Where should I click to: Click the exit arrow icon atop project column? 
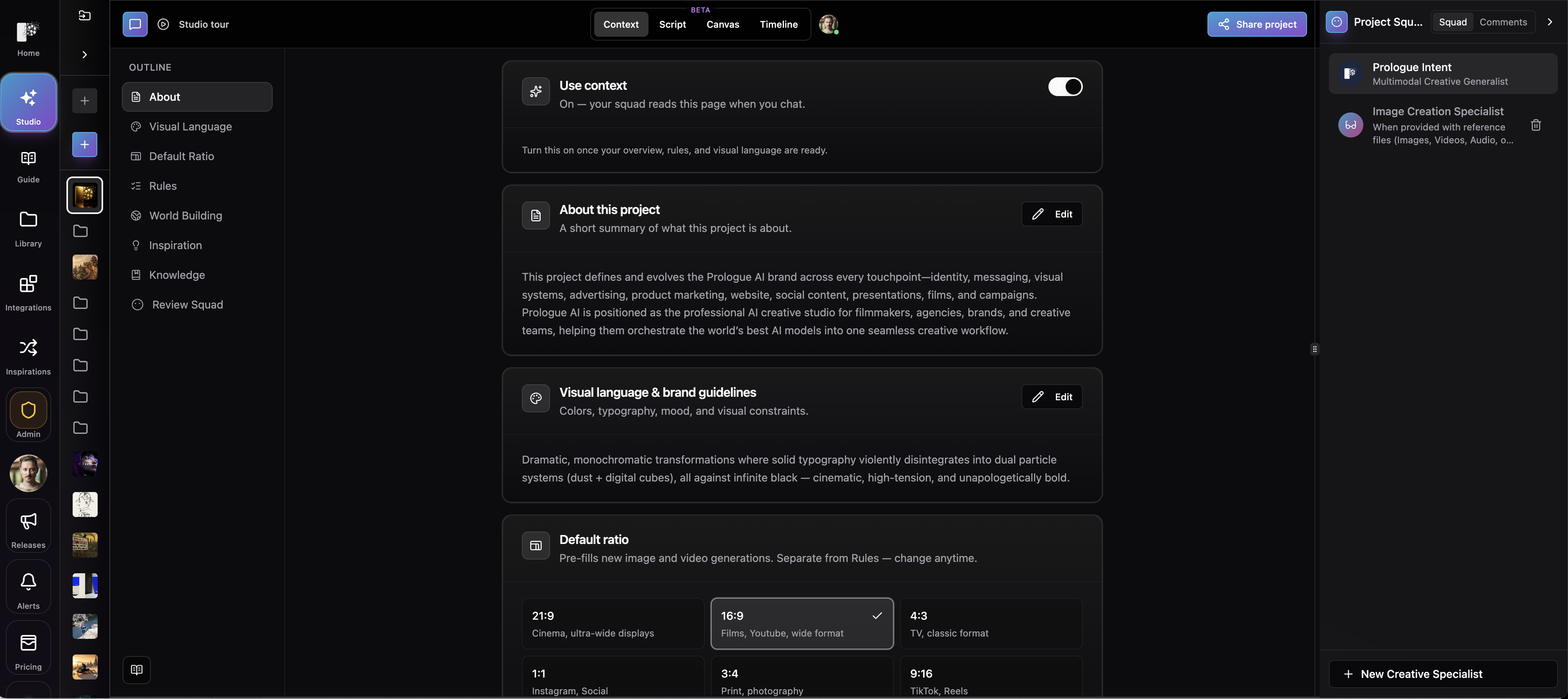click(85, 15)
